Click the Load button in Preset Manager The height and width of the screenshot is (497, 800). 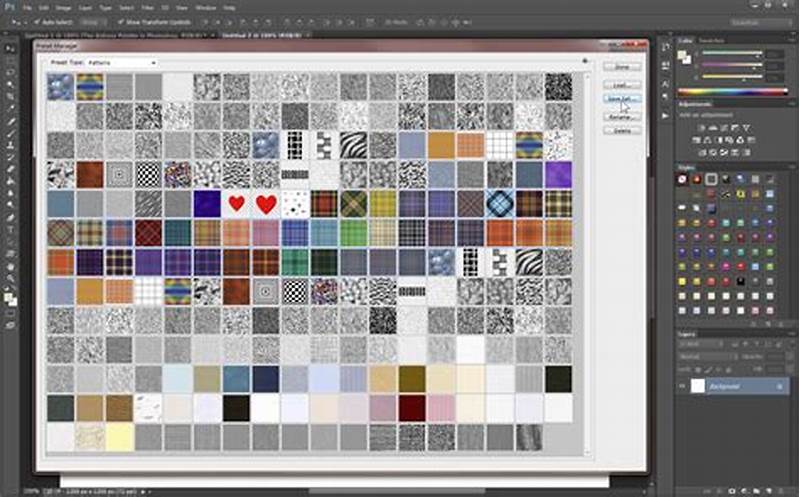(x=622, y=85)
